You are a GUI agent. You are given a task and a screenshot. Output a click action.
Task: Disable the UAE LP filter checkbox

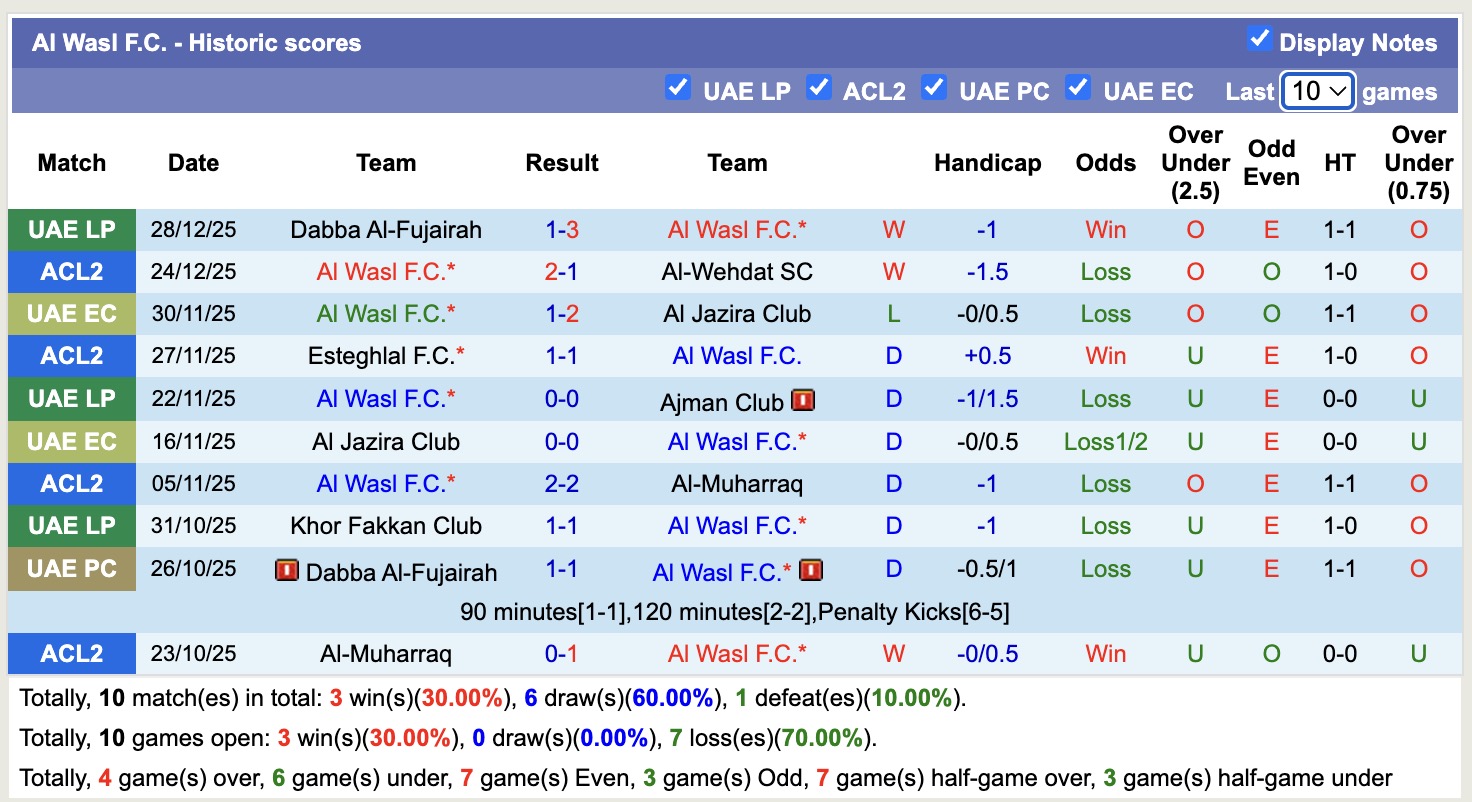tap(678, 88)
